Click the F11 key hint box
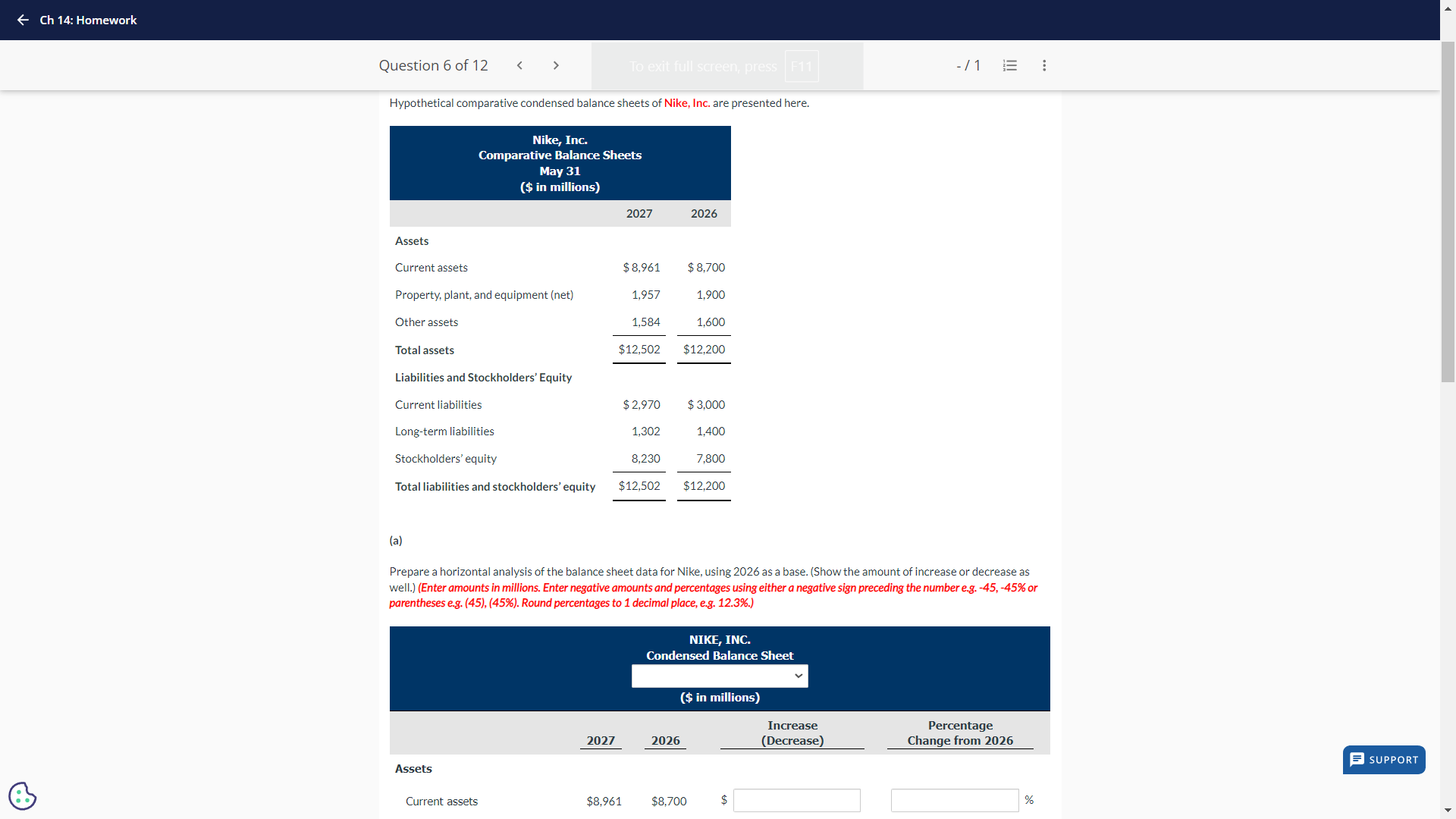Screen dimensions: 1456x819 (801, 66)
